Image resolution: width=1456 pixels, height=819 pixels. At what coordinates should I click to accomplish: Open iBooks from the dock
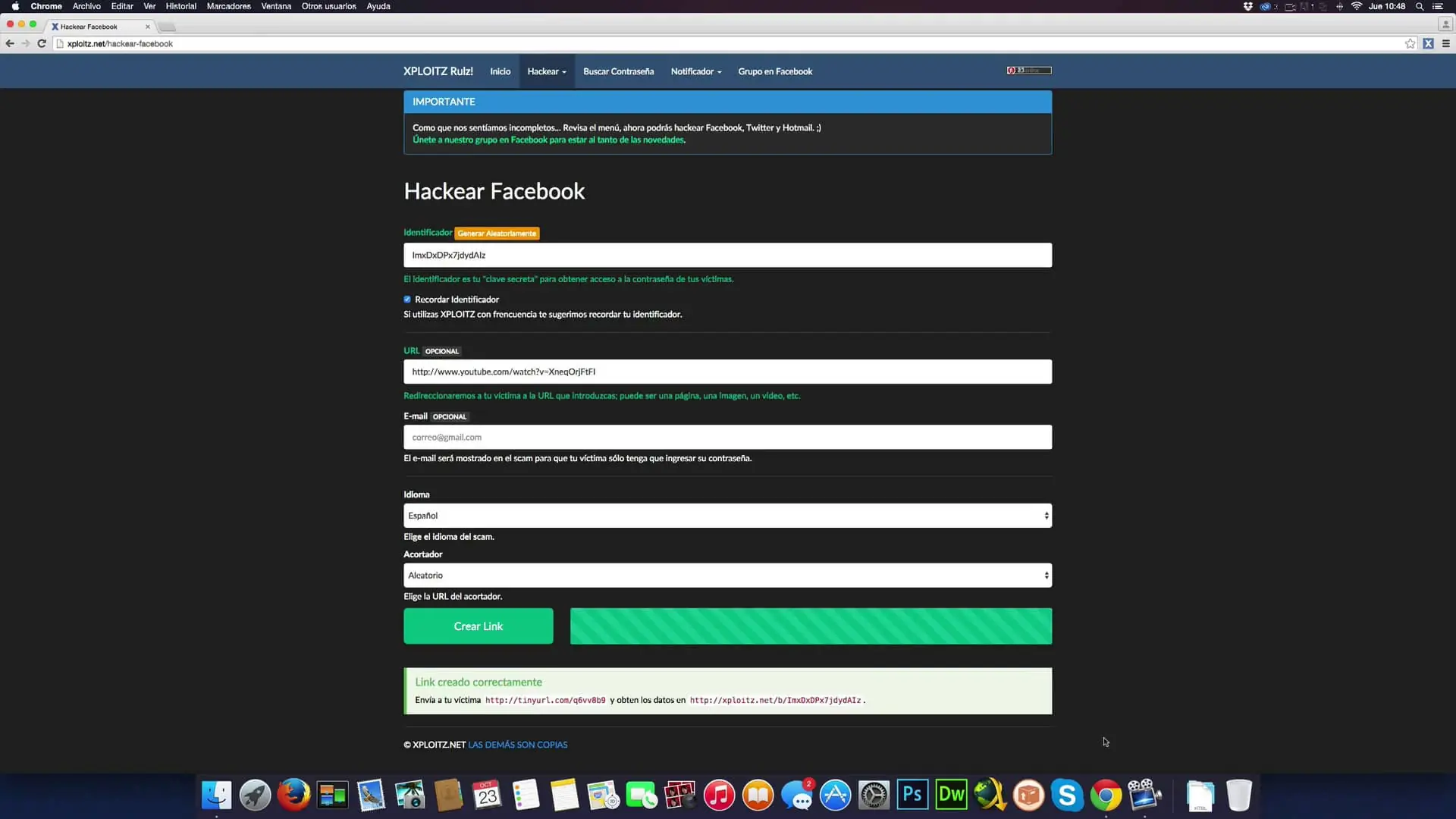click(758, 795)
